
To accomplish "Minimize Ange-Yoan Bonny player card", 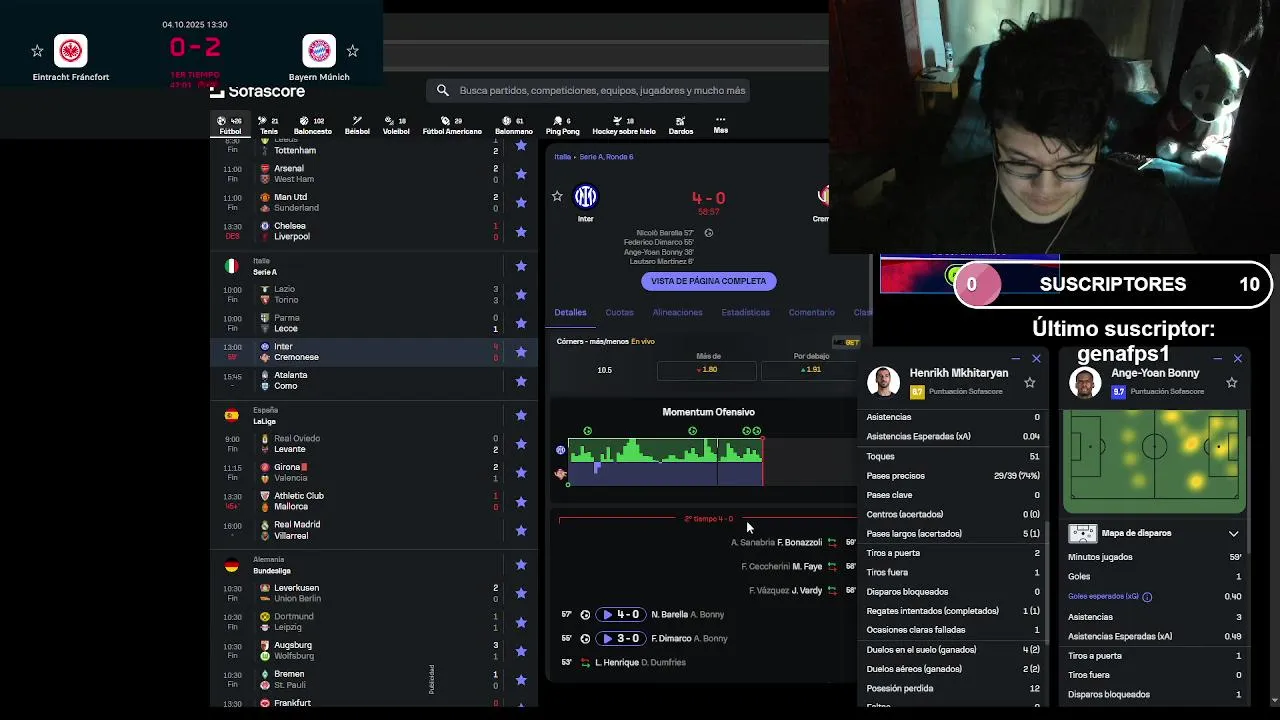I will (x=1217, y=358).
